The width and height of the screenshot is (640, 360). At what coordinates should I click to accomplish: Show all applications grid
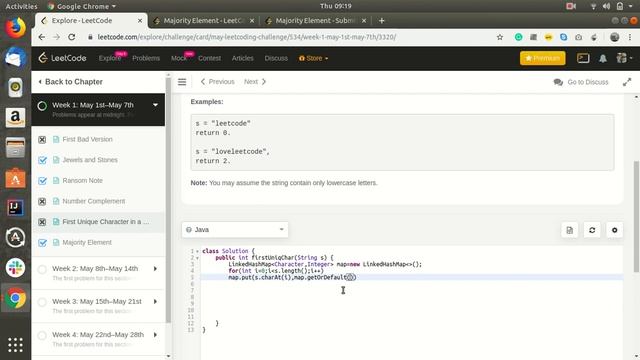click(16, 345)
